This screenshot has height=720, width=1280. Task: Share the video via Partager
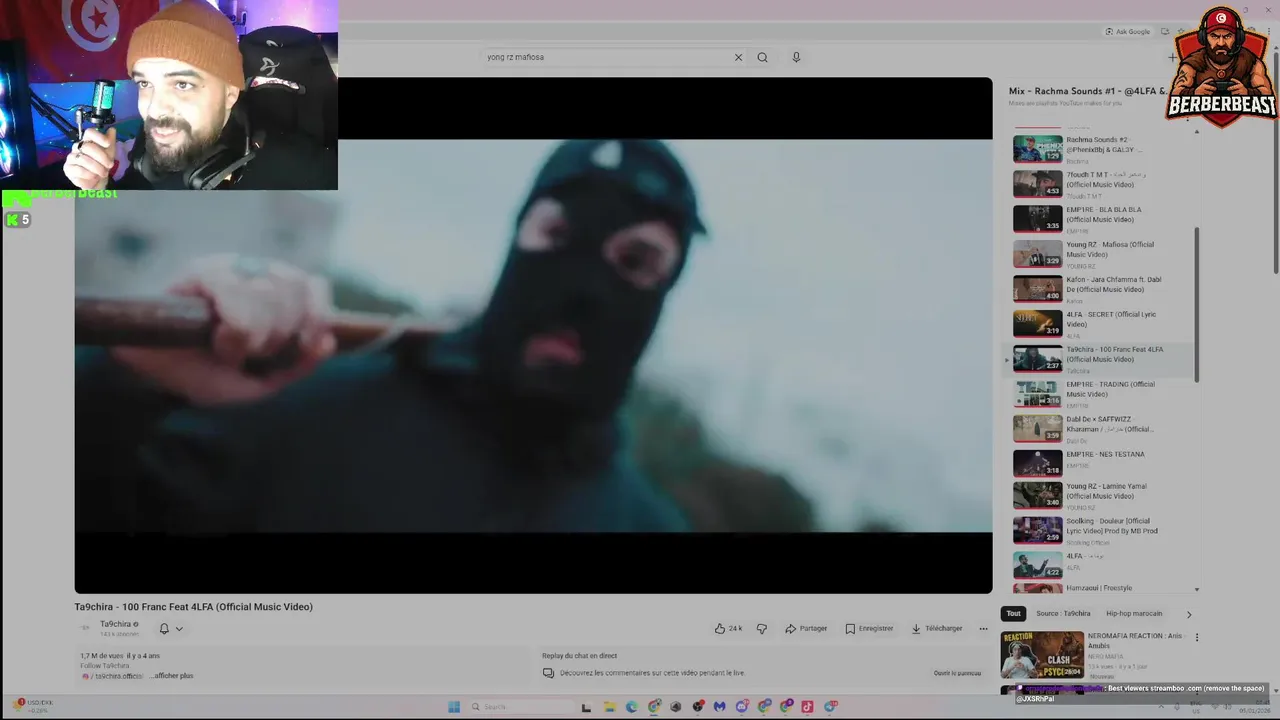(806, 629)
